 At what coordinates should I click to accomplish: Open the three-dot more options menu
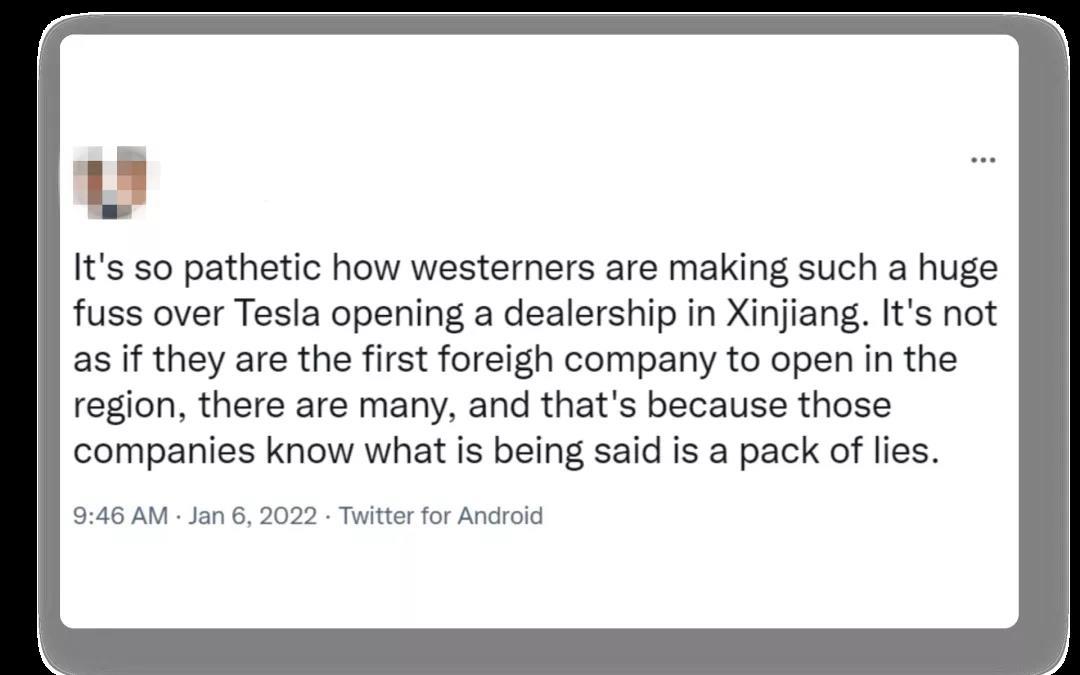[984, 160]
